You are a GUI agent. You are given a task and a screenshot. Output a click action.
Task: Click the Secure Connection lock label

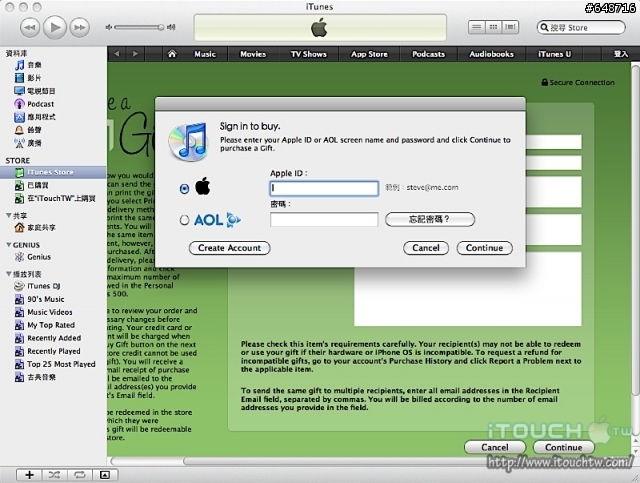click(x=578, y=82)
